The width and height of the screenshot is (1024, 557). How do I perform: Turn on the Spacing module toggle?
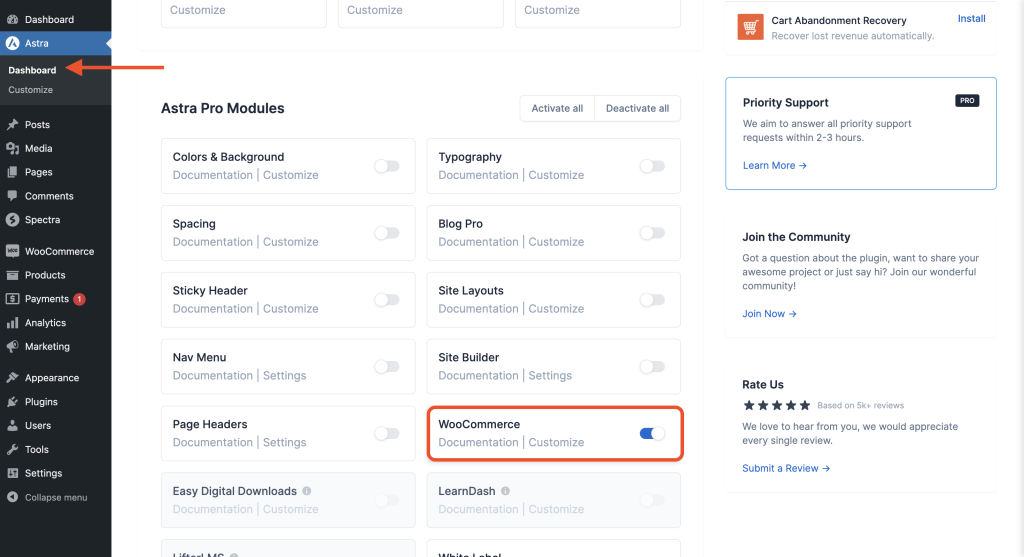click(x=387, y=233)
